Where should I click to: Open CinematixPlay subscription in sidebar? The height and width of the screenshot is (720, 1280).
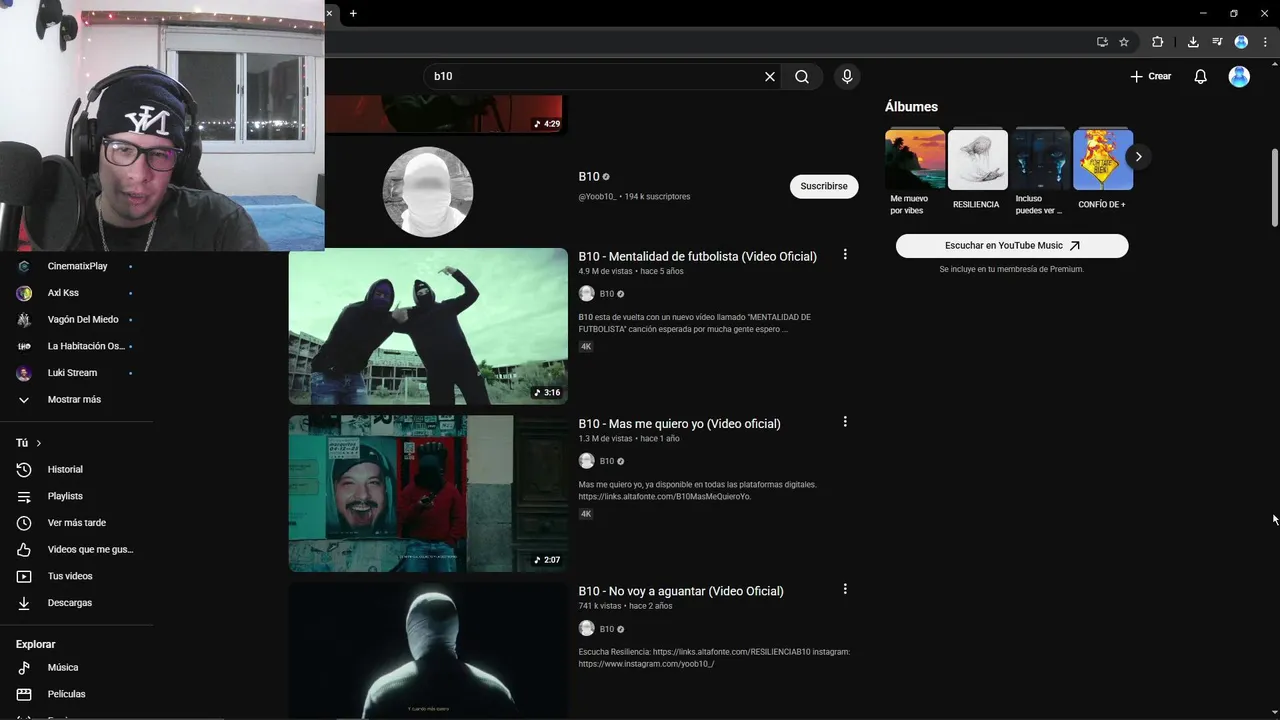click(x=76, y=266)
